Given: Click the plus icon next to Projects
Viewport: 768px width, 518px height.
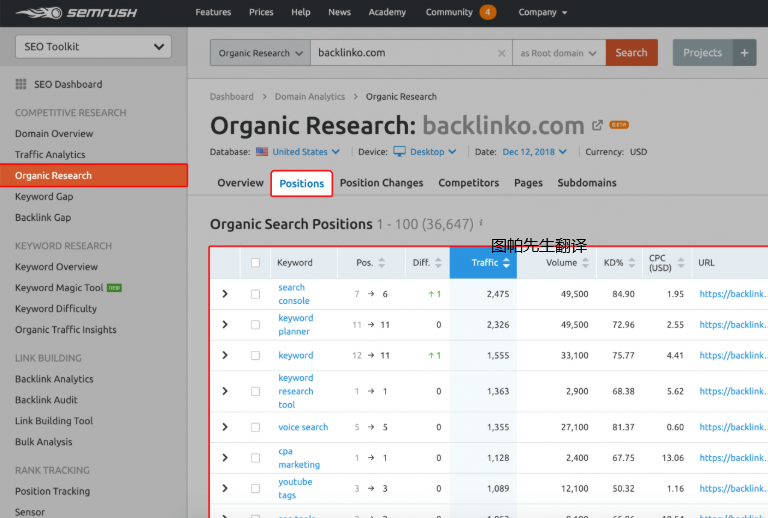Looking at the screenshot, I should click(744, 53).
